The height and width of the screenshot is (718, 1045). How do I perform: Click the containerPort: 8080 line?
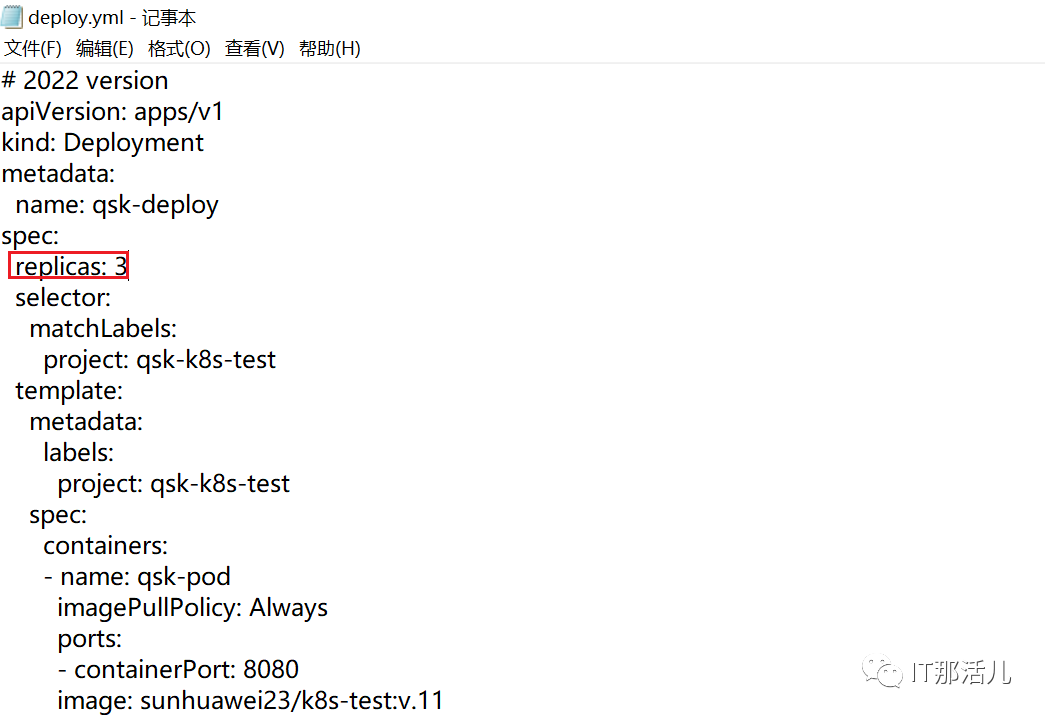pos(179,669)
